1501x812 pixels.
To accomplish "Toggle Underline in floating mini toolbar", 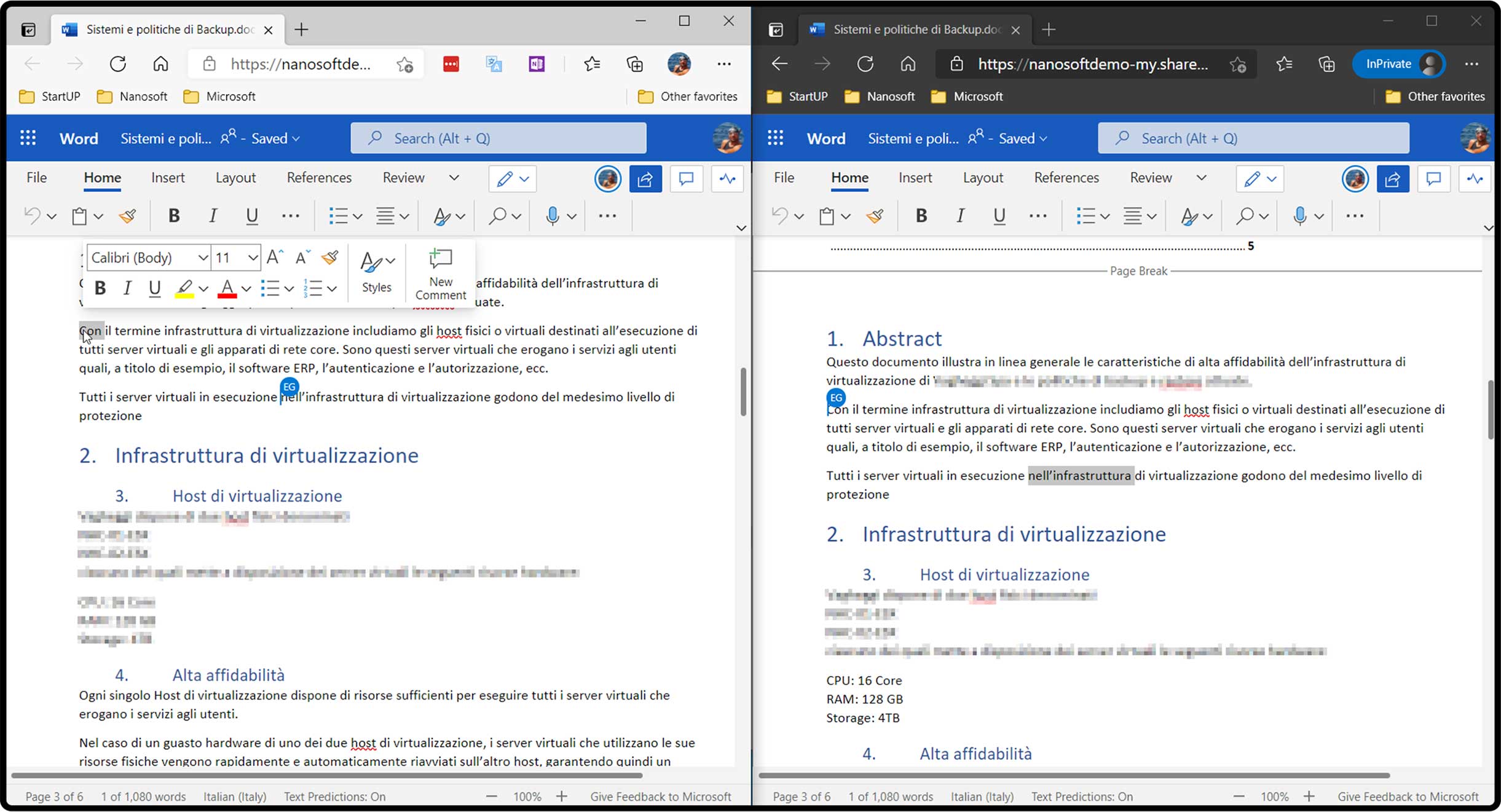I will [154, 288].
